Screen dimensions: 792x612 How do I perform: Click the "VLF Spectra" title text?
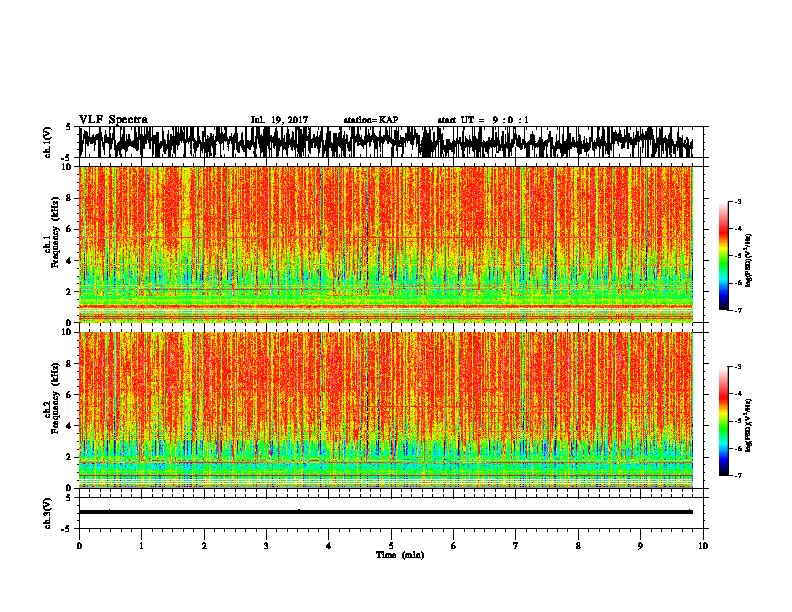113,120
